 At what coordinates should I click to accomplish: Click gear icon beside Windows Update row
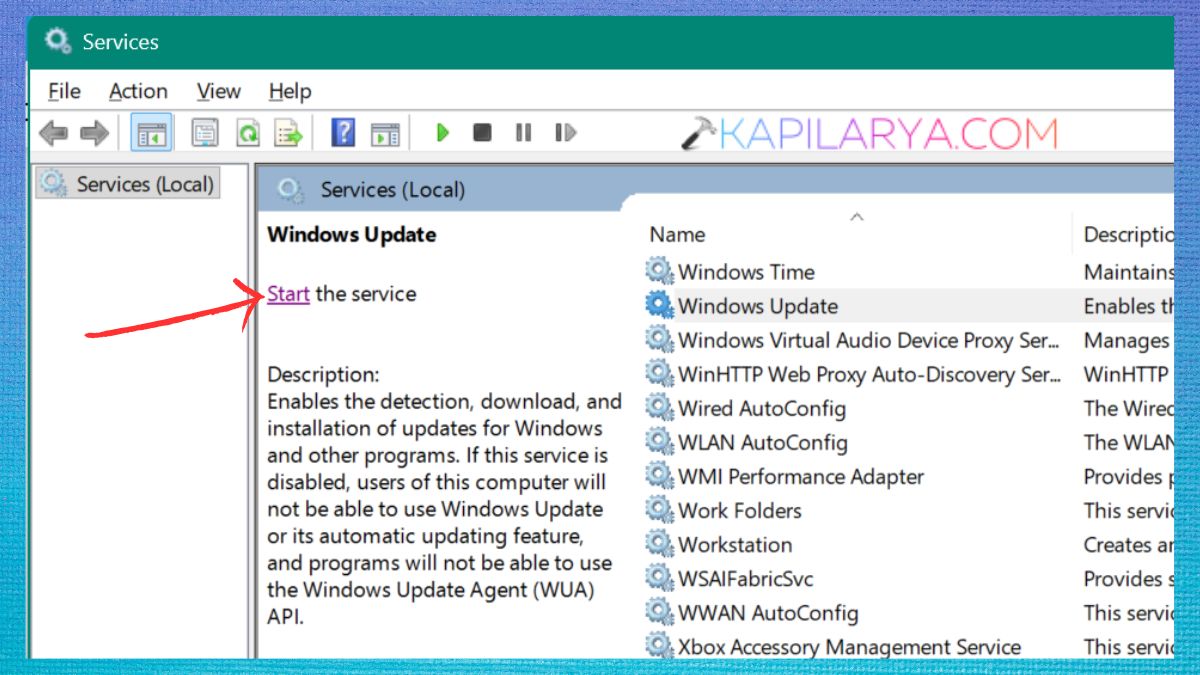click(660, 305)
